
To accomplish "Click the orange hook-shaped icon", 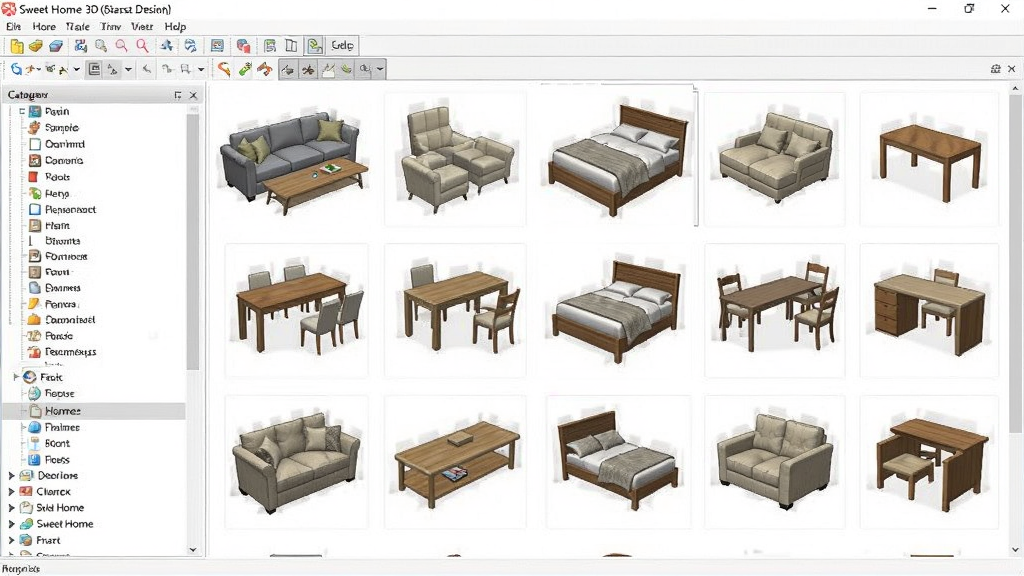I will [224, 69].
